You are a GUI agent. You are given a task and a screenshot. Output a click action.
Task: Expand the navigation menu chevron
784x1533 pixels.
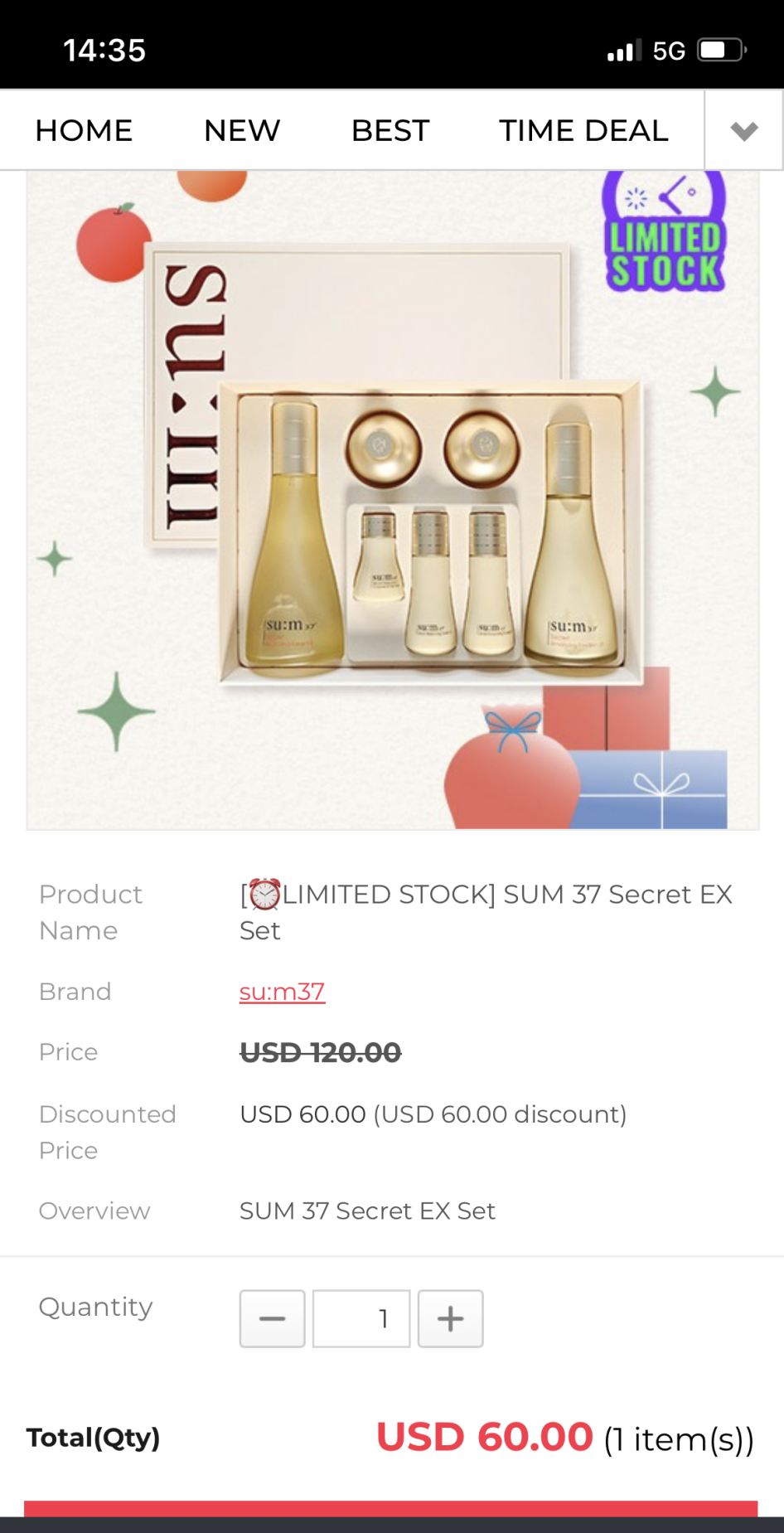(x=743, y=131)
